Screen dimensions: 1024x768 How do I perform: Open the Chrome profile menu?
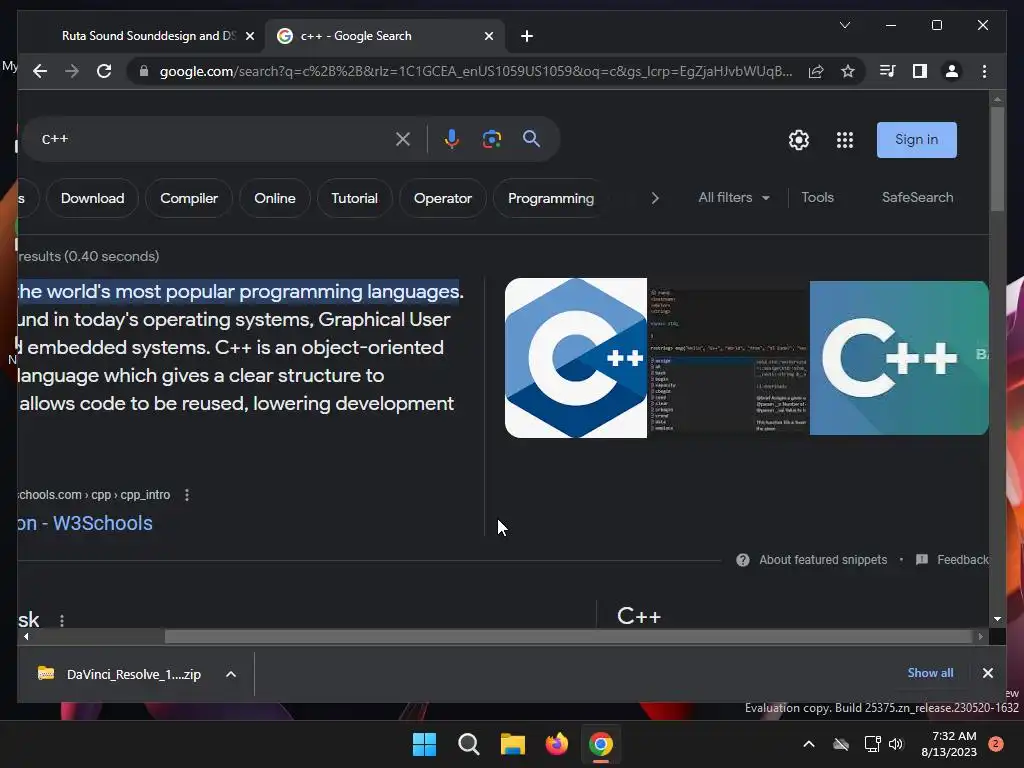tap(952, 71)
